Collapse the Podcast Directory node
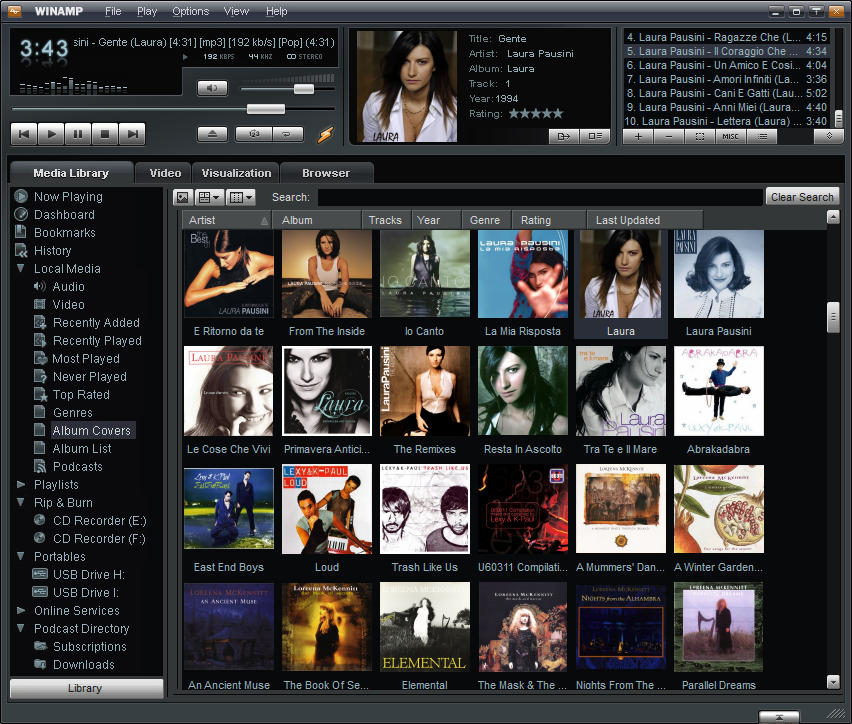Viewport: 852px width, 724px height. [x=21, y=628]
